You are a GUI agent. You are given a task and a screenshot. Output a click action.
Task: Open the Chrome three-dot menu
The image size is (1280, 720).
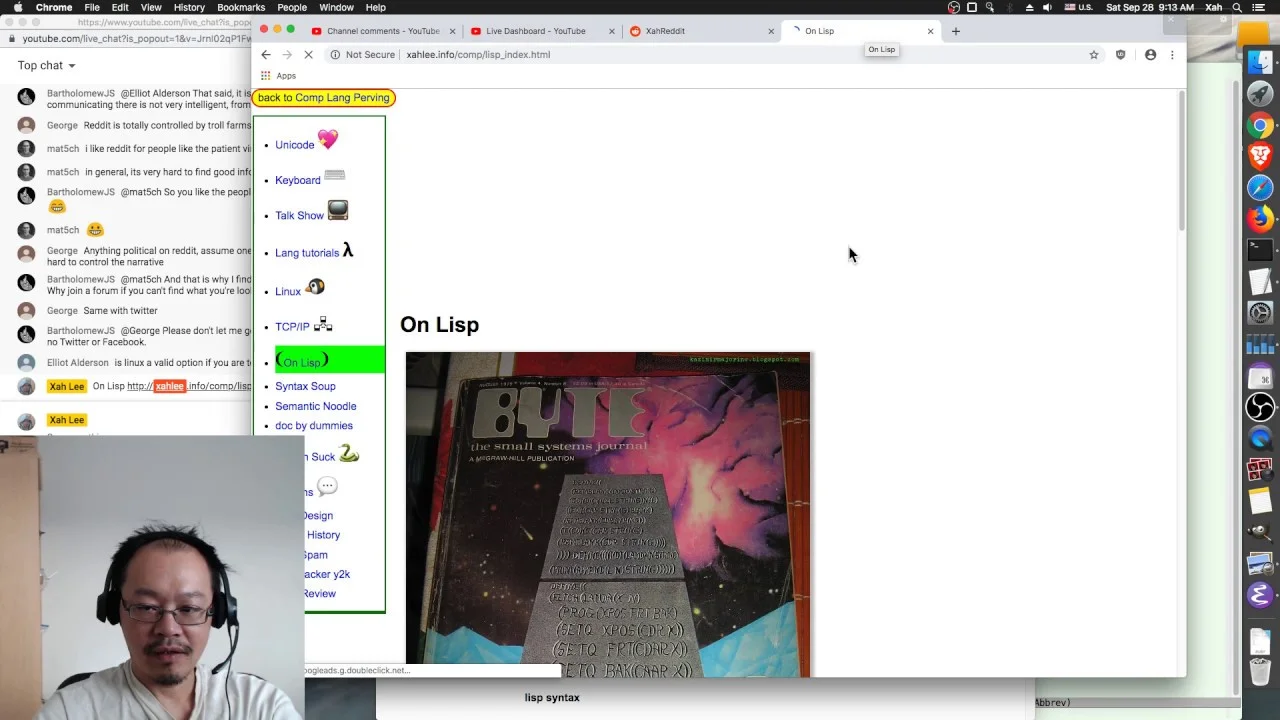(1172, 55)
